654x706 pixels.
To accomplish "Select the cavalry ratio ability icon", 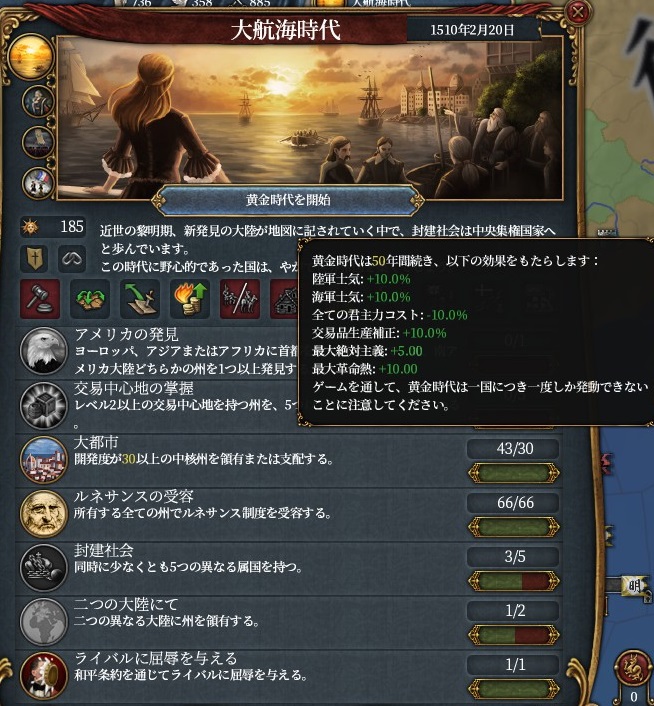I will [x=240, y=299].
